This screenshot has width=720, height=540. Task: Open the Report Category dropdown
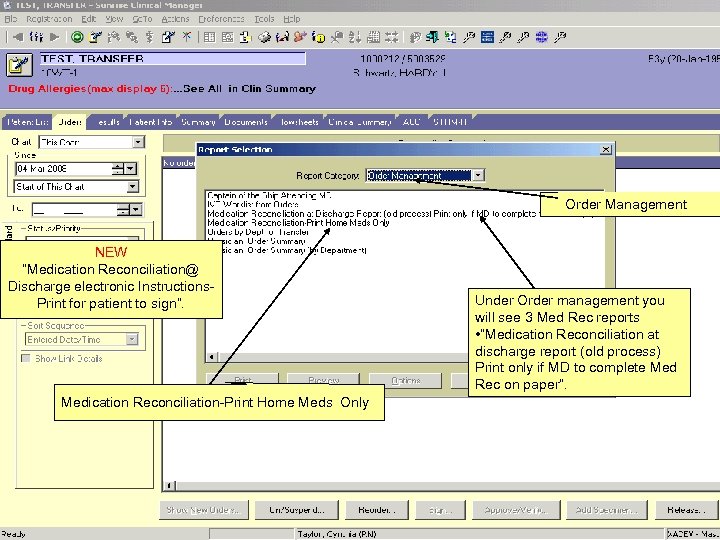click(478, 175)
